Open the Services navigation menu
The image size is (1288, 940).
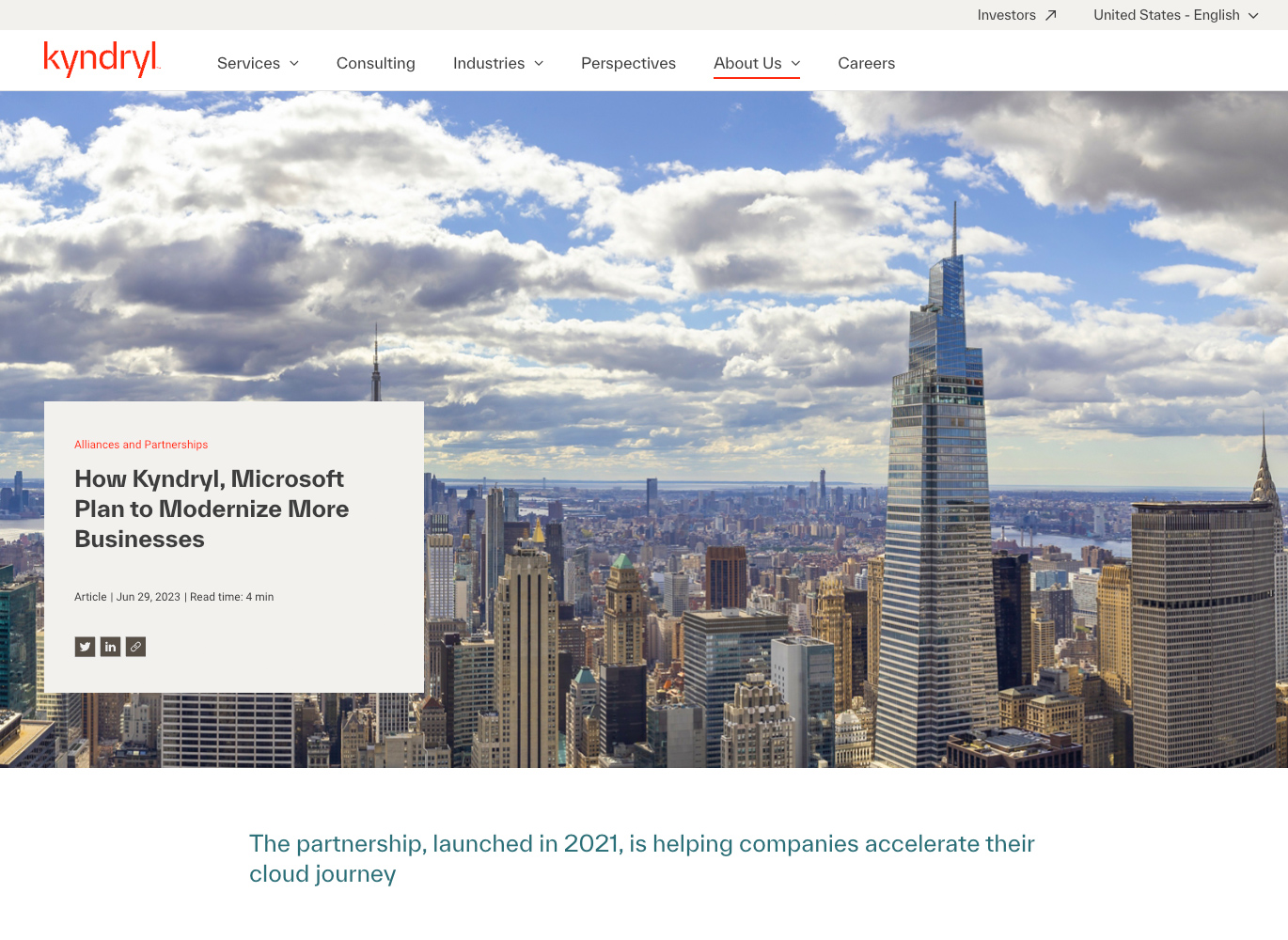(248, 63)
